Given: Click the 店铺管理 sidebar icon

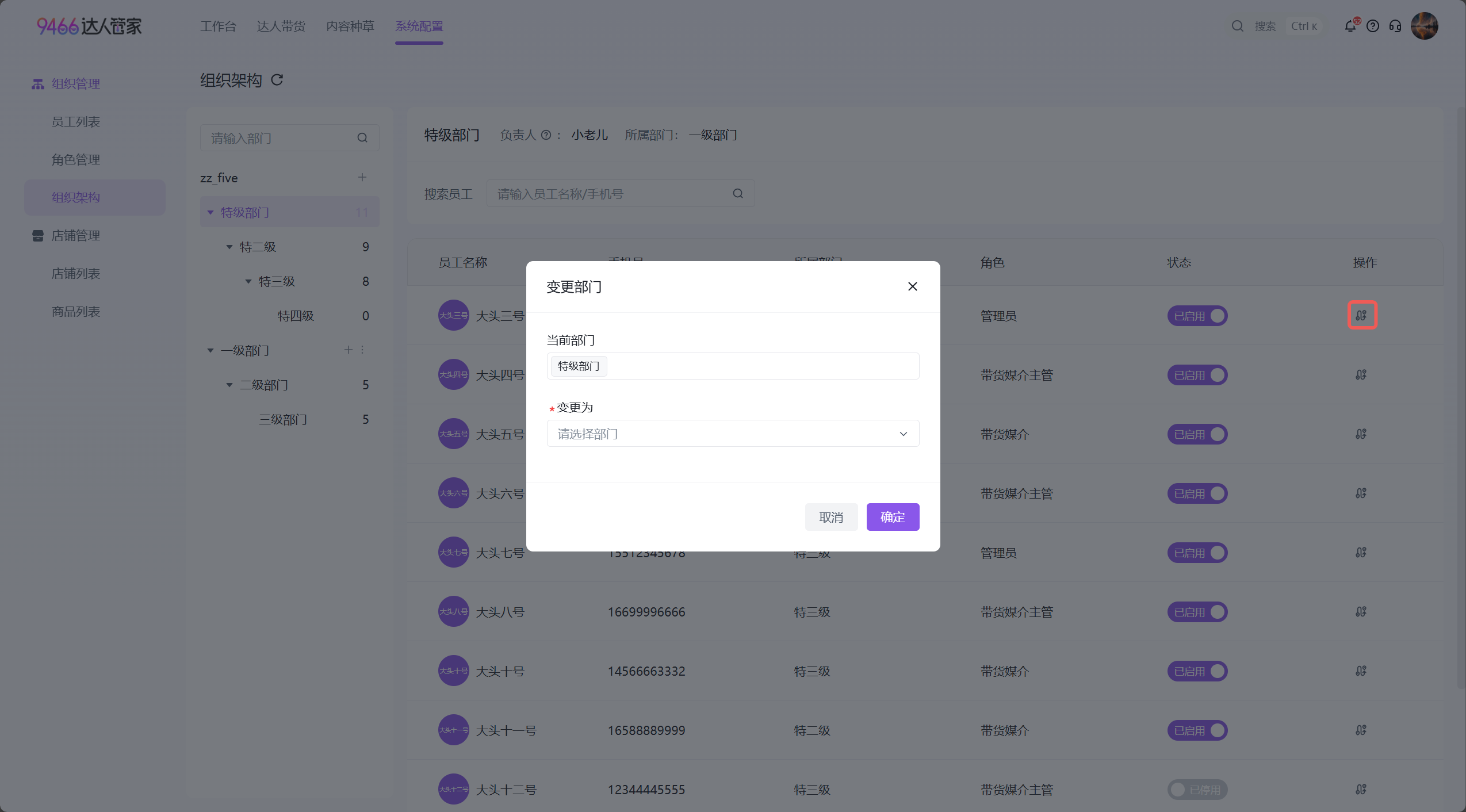Looking at the screenshot, I should click(x=38, y=236).
